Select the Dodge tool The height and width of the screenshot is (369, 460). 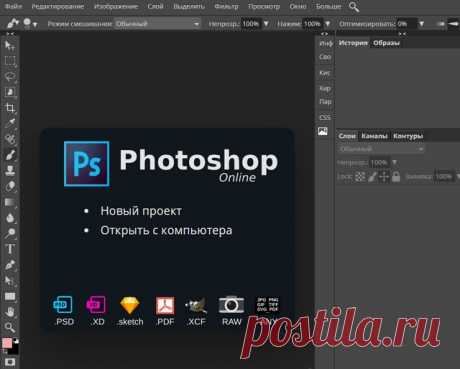click(x=10, y=233)
